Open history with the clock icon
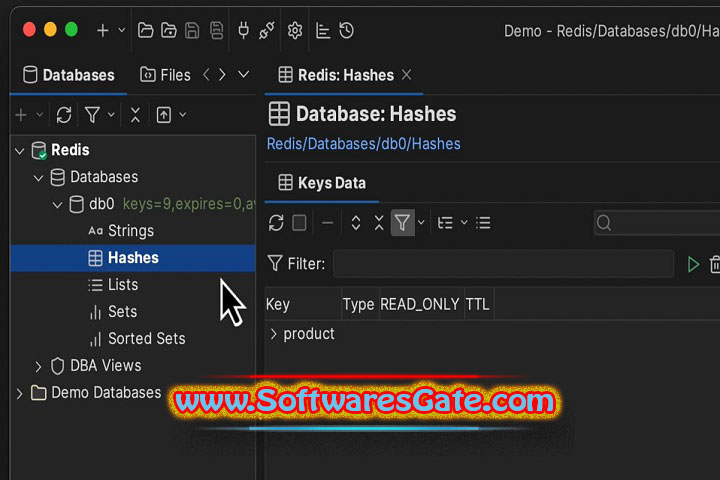The image size is (720, 480). click(x=346, y=31)
